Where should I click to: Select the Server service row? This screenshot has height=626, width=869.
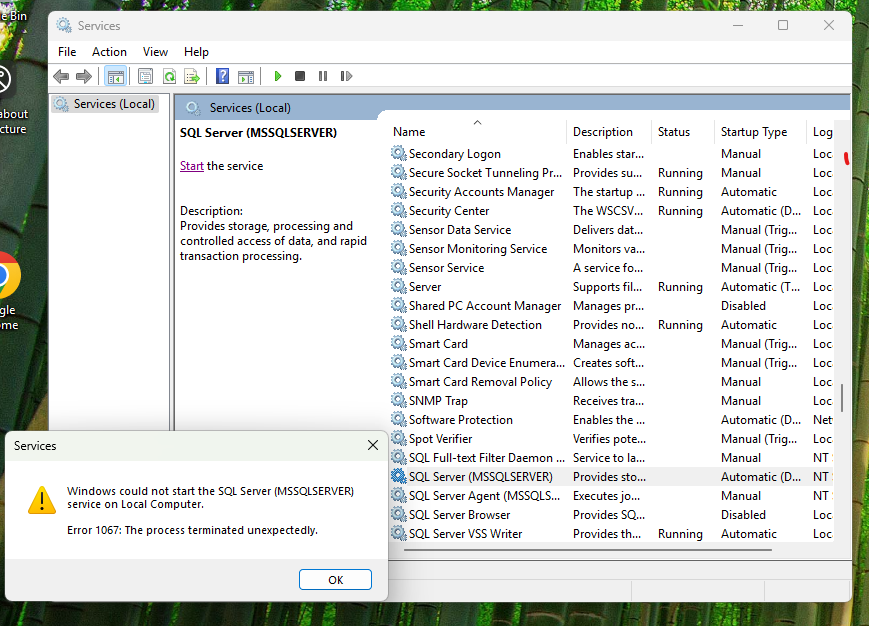coord(611,287)
